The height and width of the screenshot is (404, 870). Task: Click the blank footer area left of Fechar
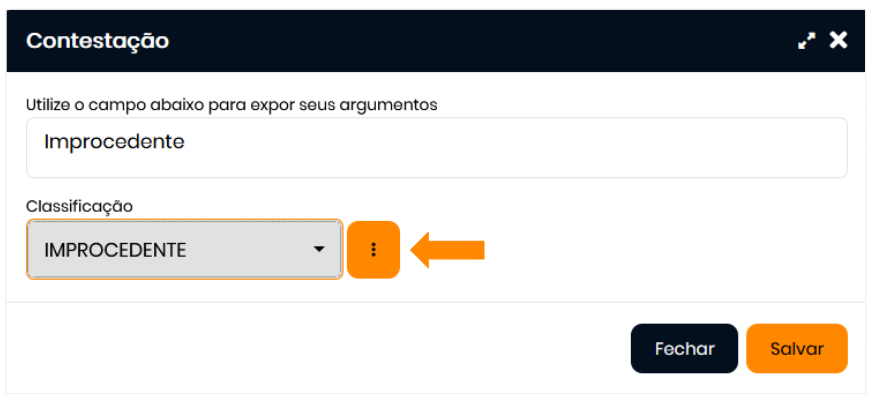[x=300, y=349]
